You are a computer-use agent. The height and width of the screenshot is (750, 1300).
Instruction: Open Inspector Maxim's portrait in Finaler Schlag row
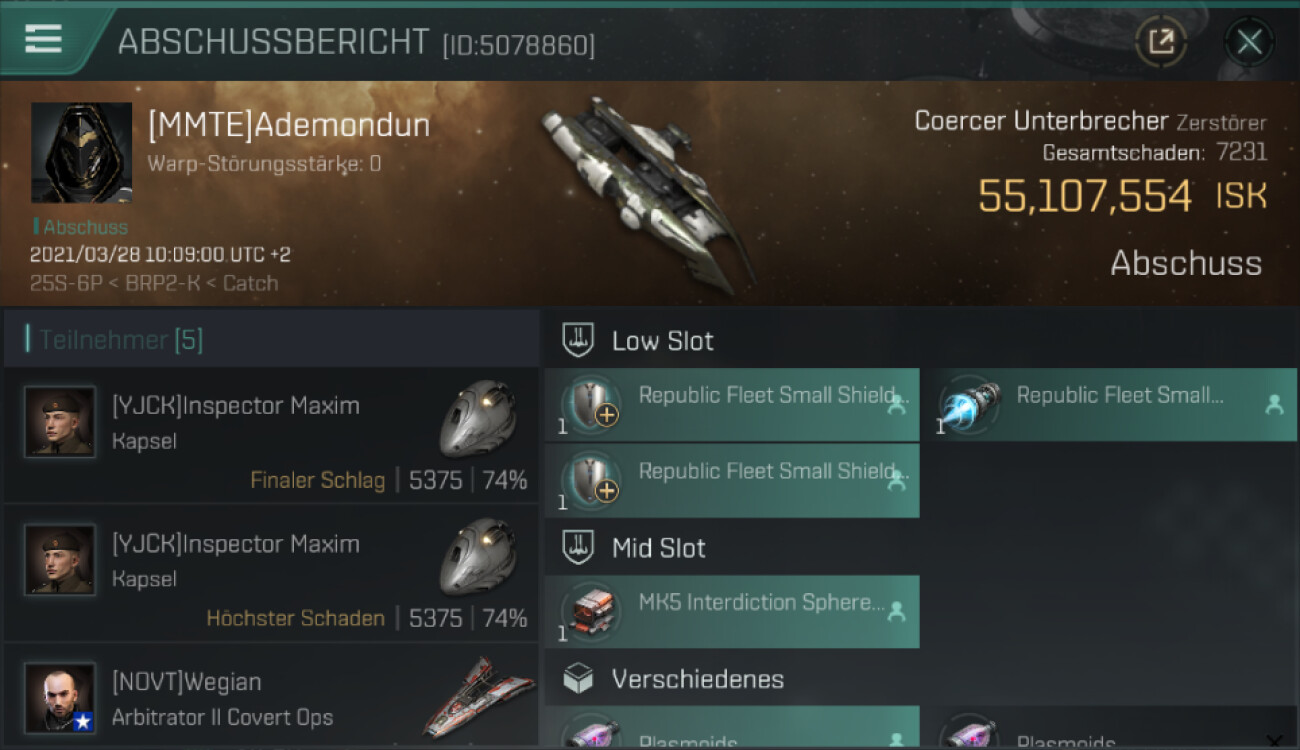[x=60, y=422]
